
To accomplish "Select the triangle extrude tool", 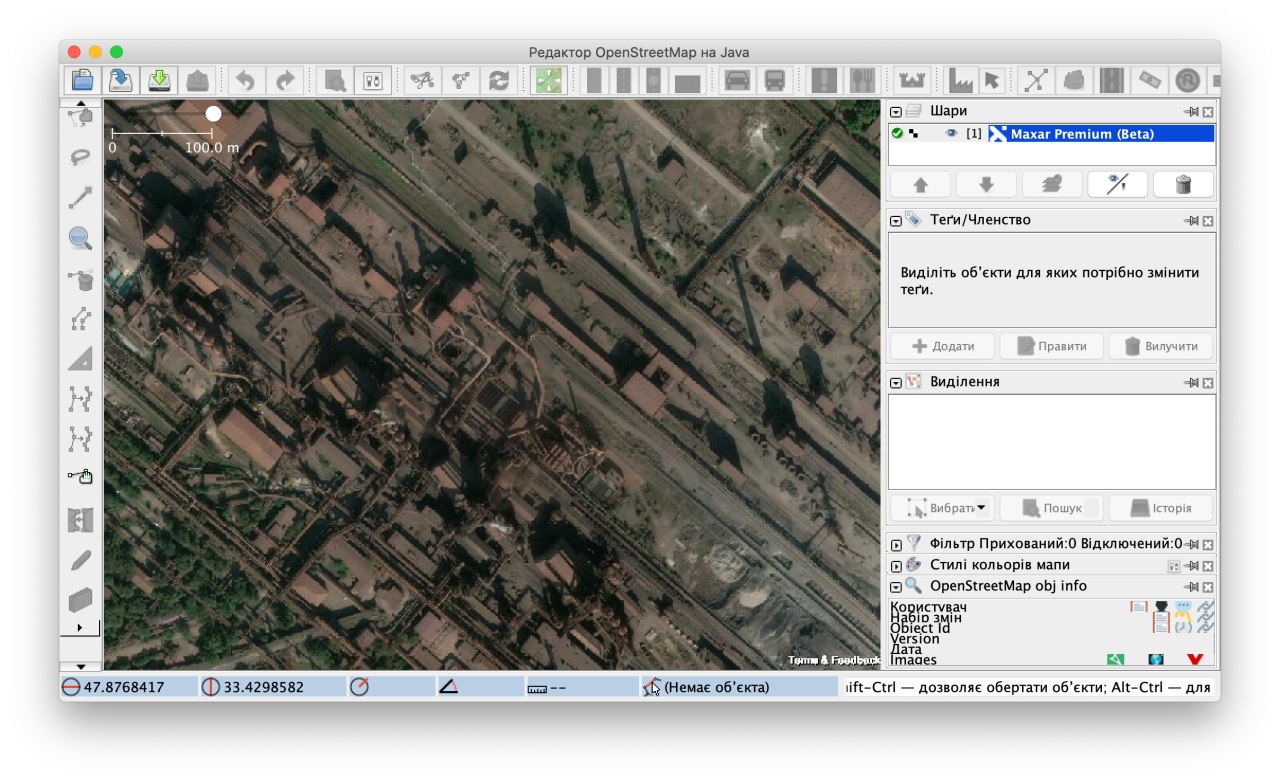I will pos(80,359).
